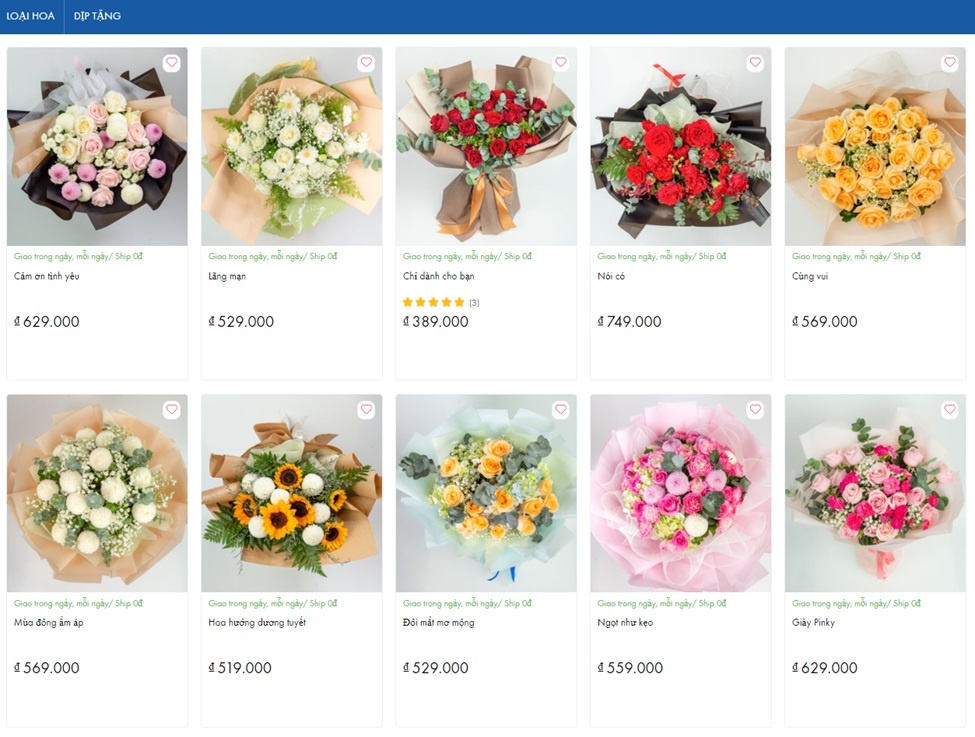Save Cùng vui bouquet with heart icon

(x=949, y=63)
